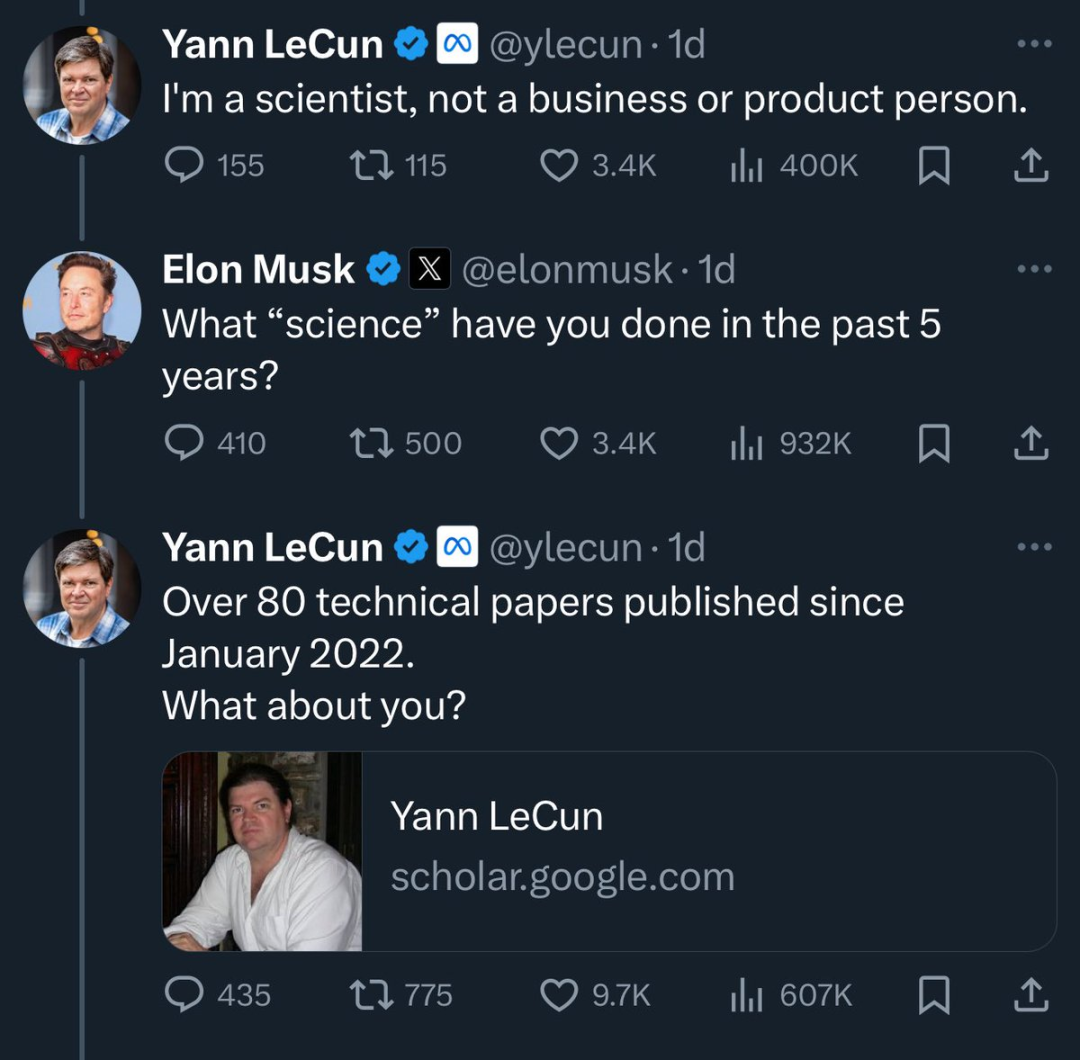Viewport: 1080px width, 1060px height.
Task: Share the tweet with 607K views
Action: 1031,995
